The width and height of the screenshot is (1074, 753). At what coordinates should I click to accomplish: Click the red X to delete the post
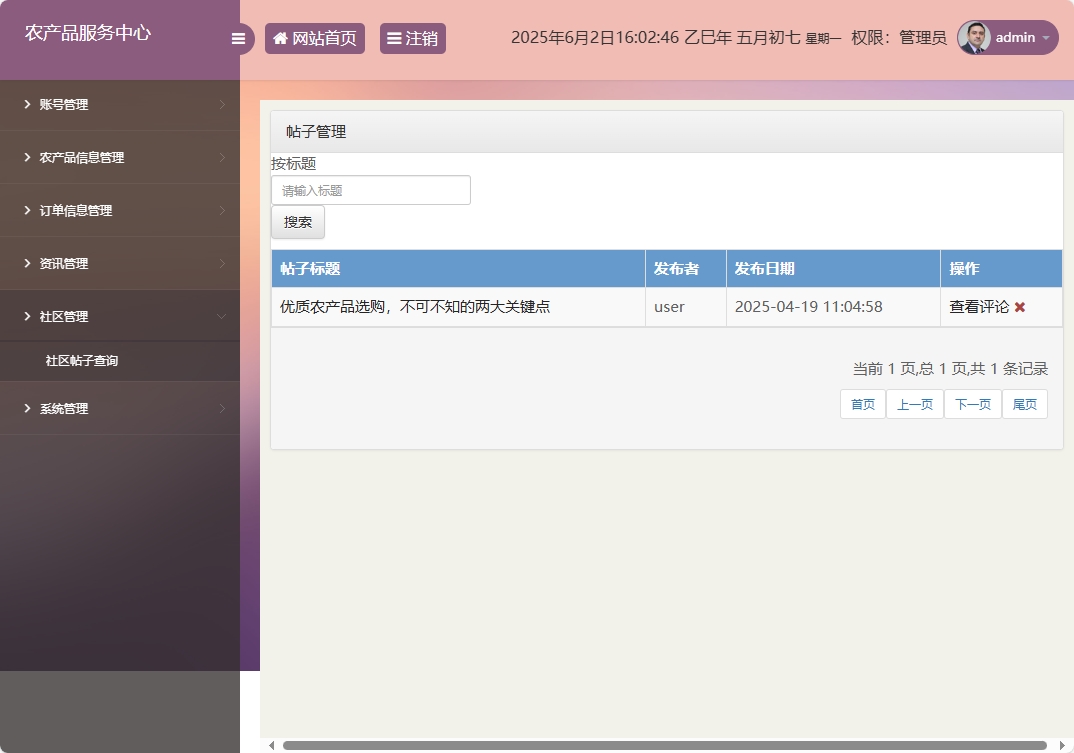(x=1019, y=307)
